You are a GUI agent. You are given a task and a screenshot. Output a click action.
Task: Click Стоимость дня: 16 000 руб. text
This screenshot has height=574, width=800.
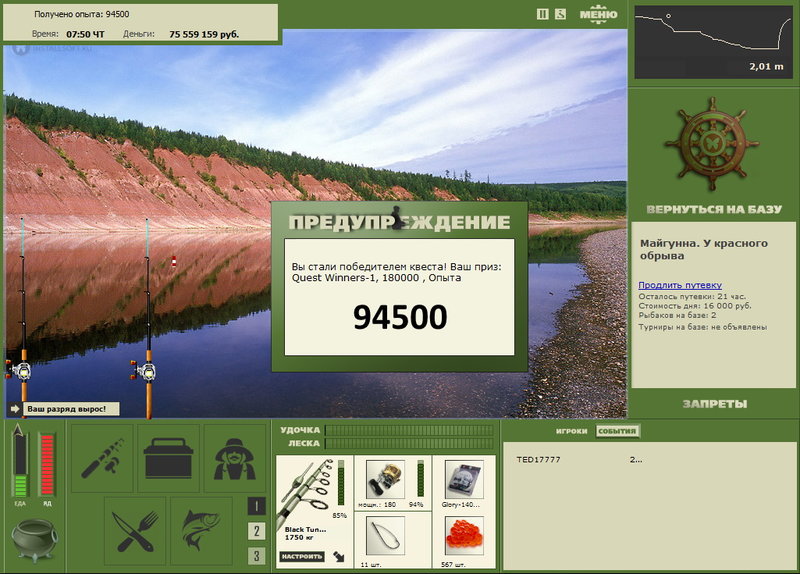tap(695, 306)
